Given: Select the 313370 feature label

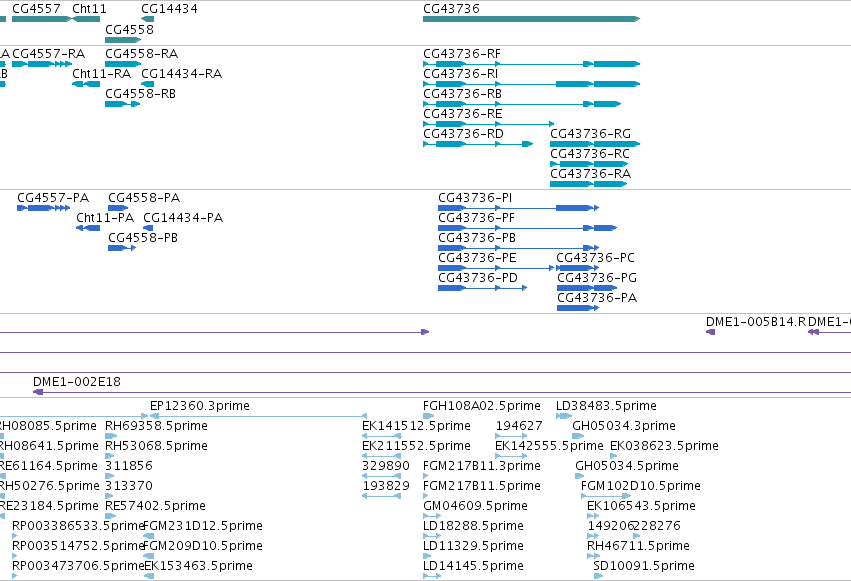Looking at the screenshot, I should pyautogui.click(x=129, y=486).
